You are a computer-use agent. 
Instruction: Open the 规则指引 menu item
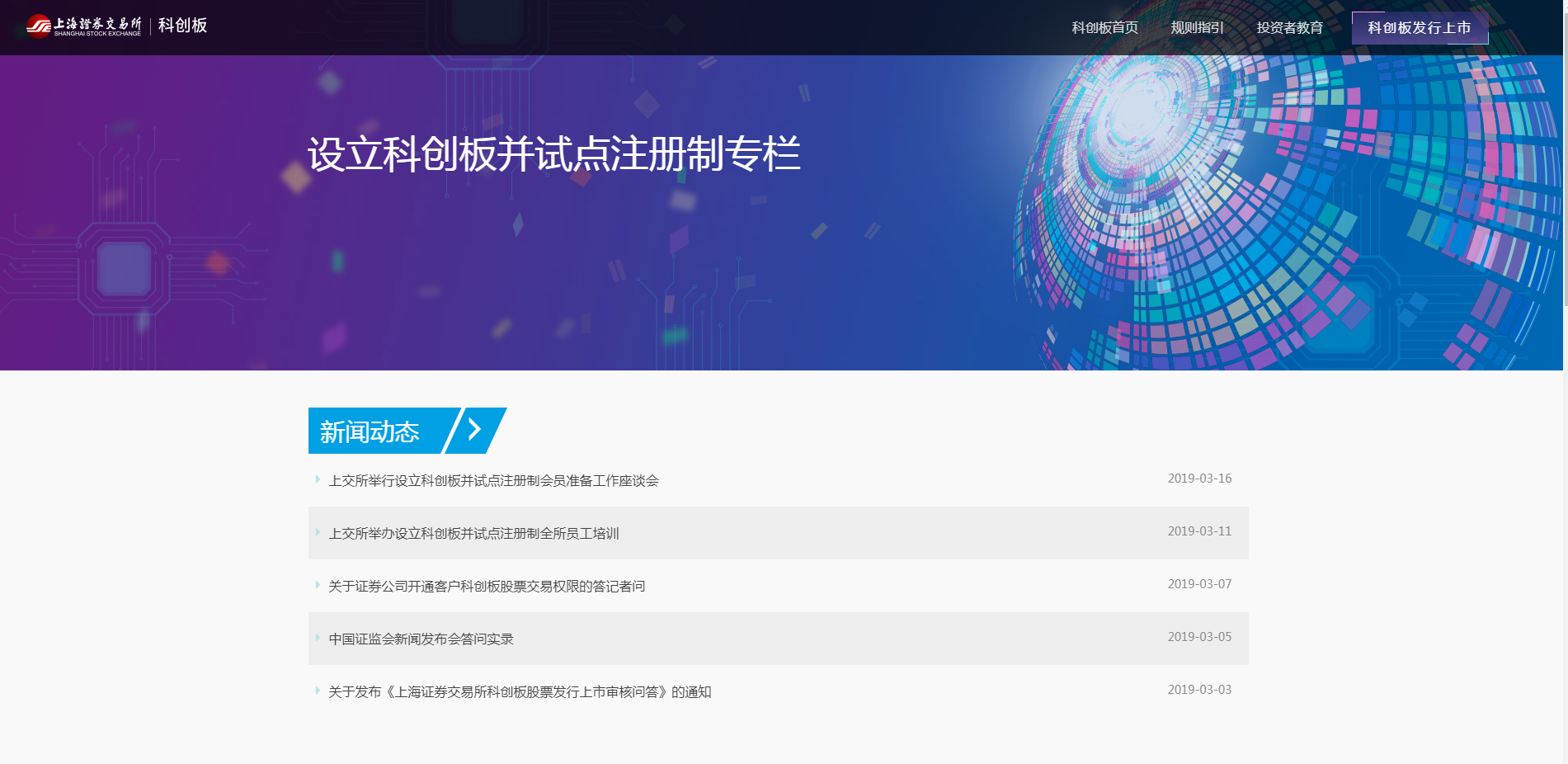[x=1197, y=28]
